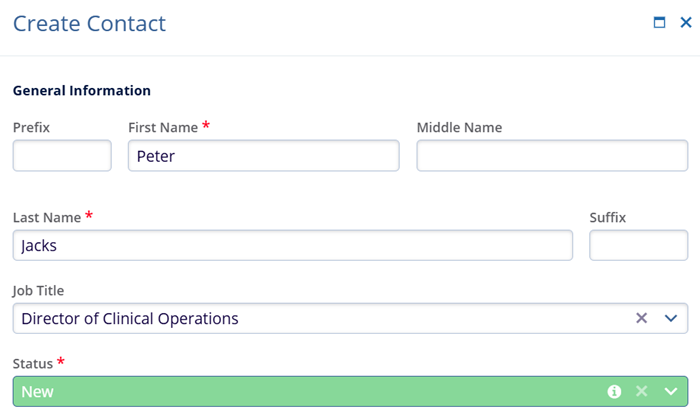The image size is (700, 420).
Task: Click the Status field info icon
Action: click(x=615, y=391)
